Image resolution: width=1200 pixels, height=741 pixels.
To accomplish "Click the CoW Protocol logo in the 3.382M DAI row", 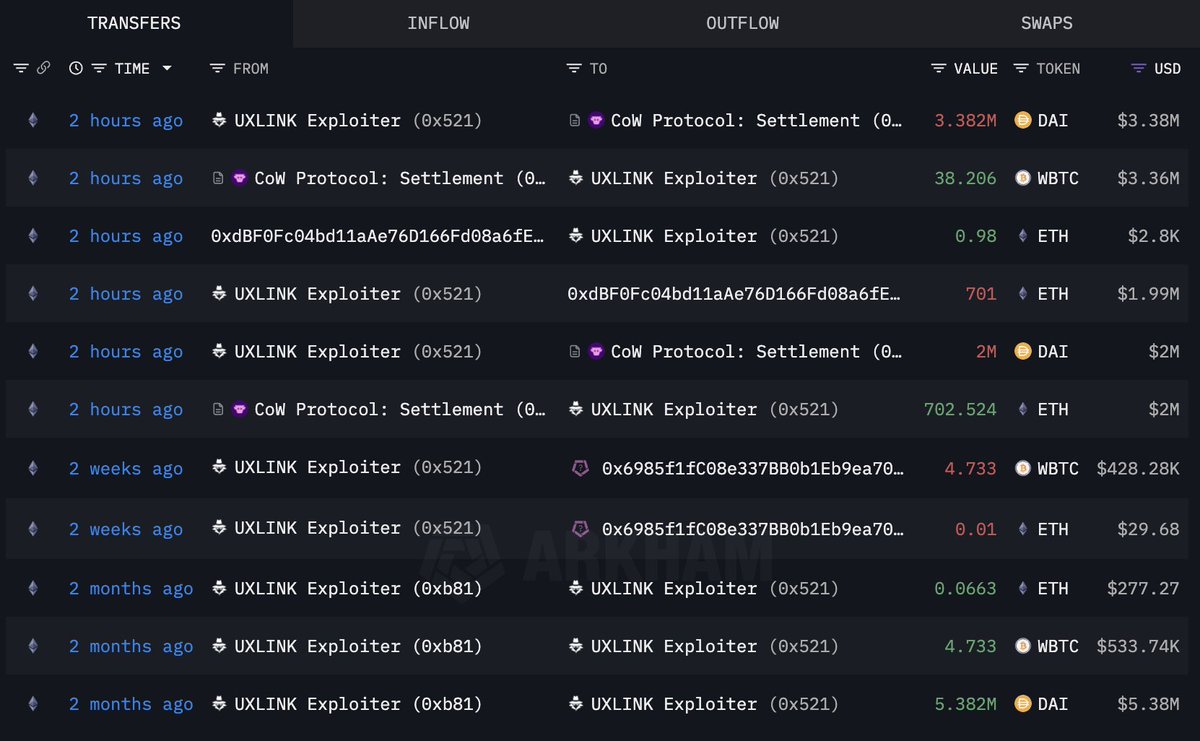I will tap(596, 120).
